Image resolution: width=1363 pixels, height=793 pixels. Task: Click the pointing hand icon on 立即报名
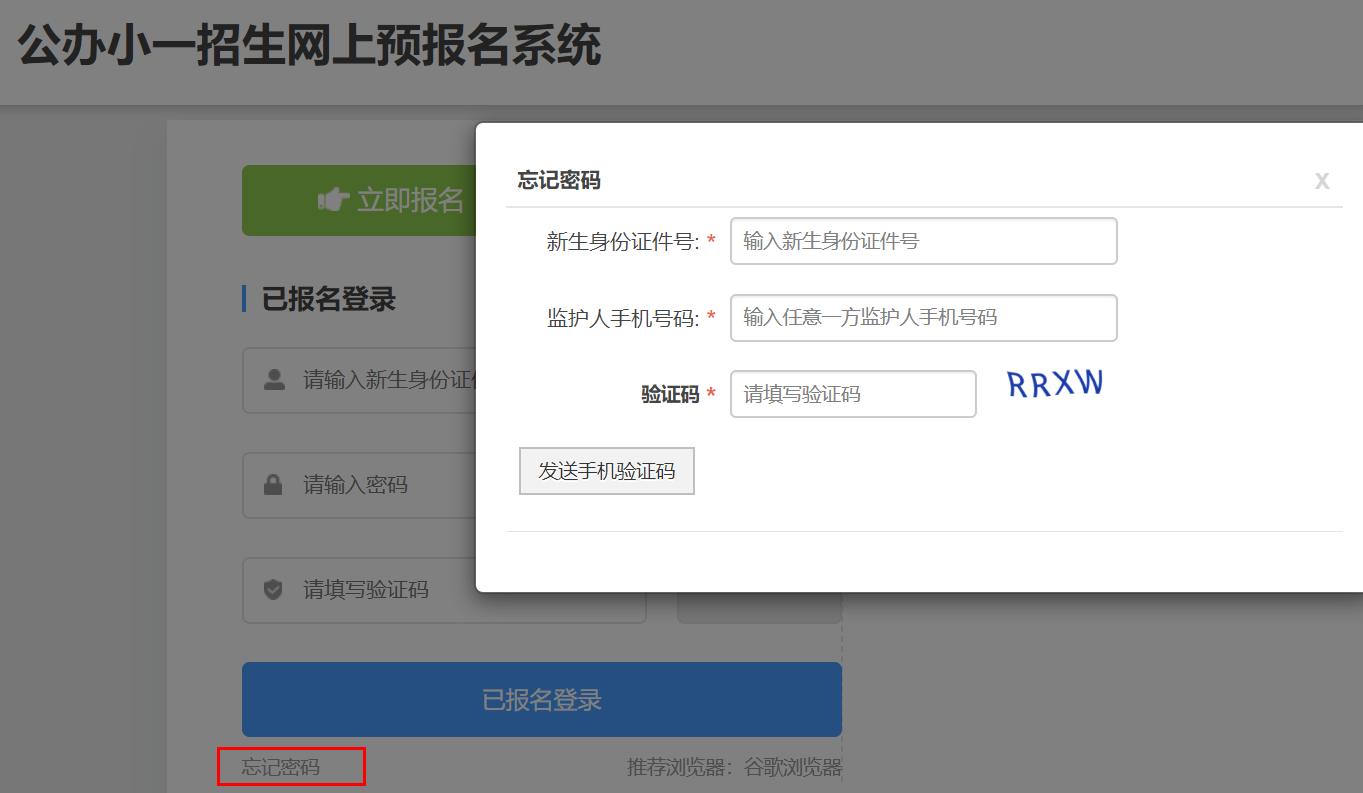tap(332, 200)
